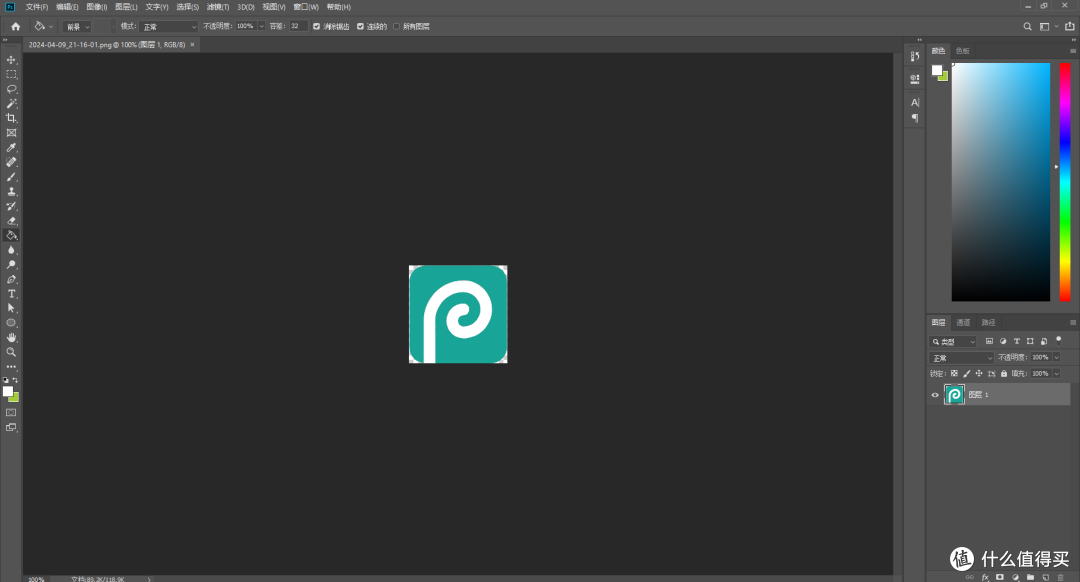Hide 图层 1 using the eye icon
This screenshot has width=1080, height=582.
935,395
